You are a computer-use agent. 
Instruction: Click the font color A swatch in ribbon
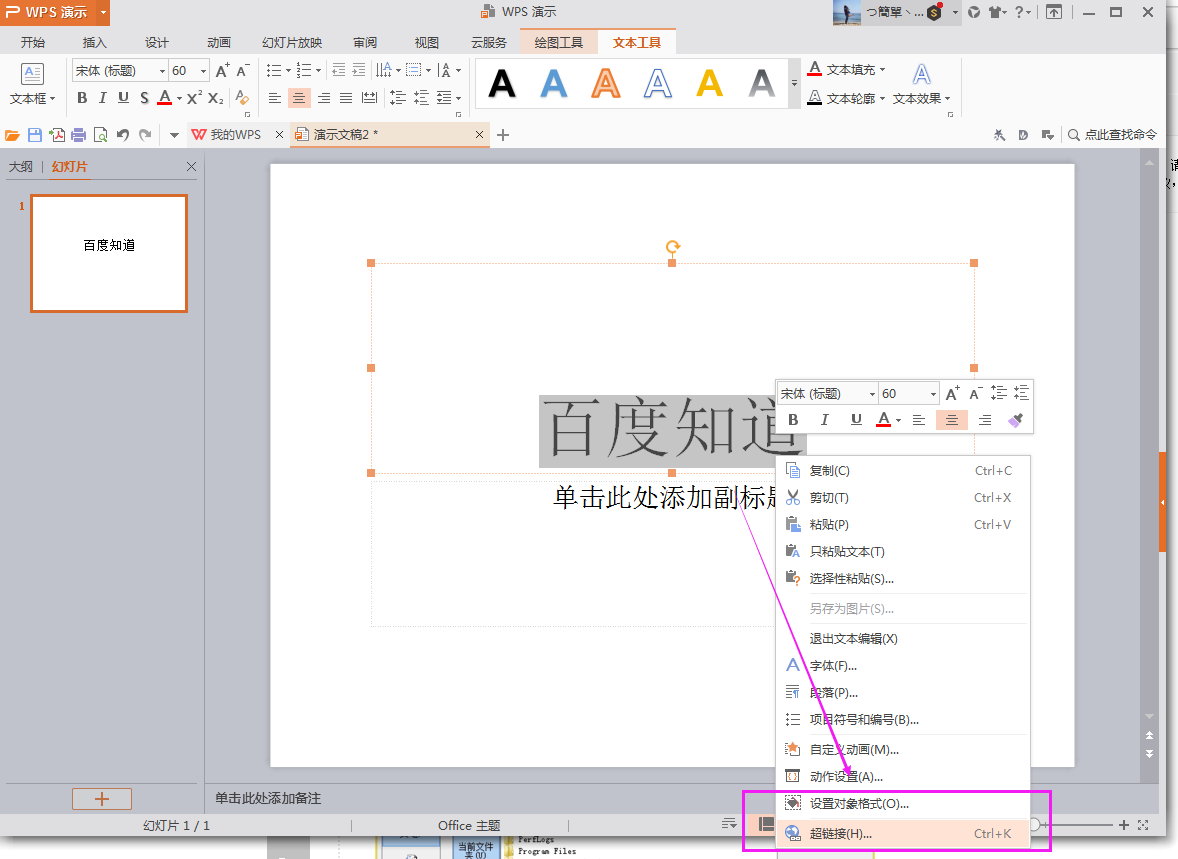click(165, 98)
